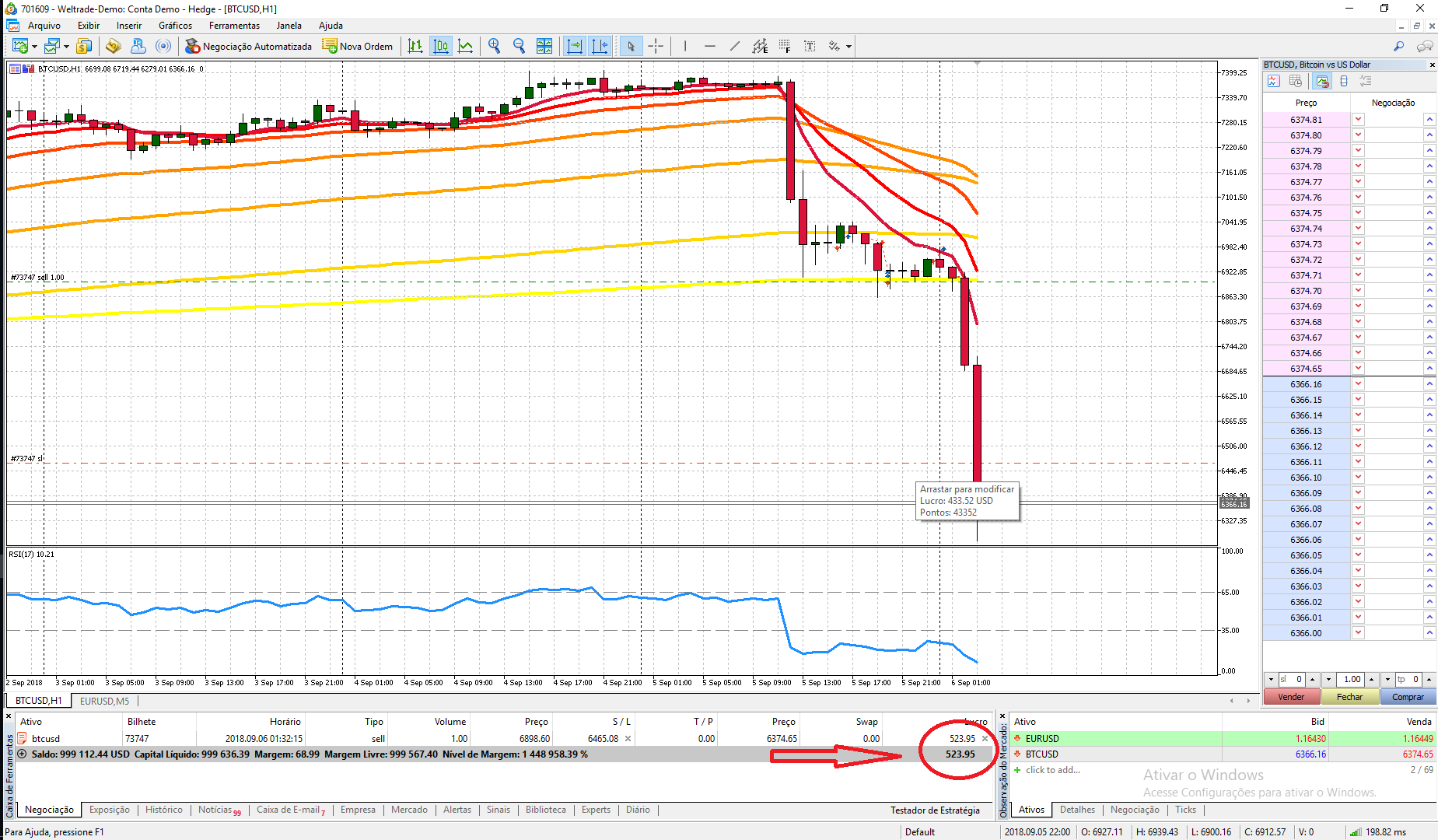Decrease the stop loss value
Screen dimensions: 1438x840
point(1271,680)
